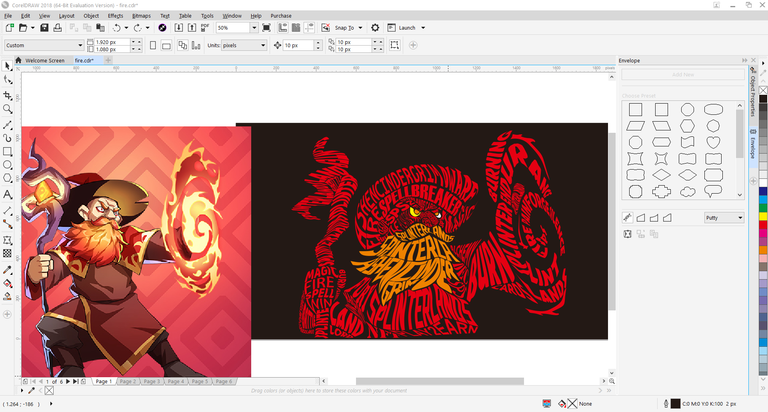The width and height of the screenshot is (768, 412).
Task: Open the Redo history dropdown arrow
Action: coord(147,28)
